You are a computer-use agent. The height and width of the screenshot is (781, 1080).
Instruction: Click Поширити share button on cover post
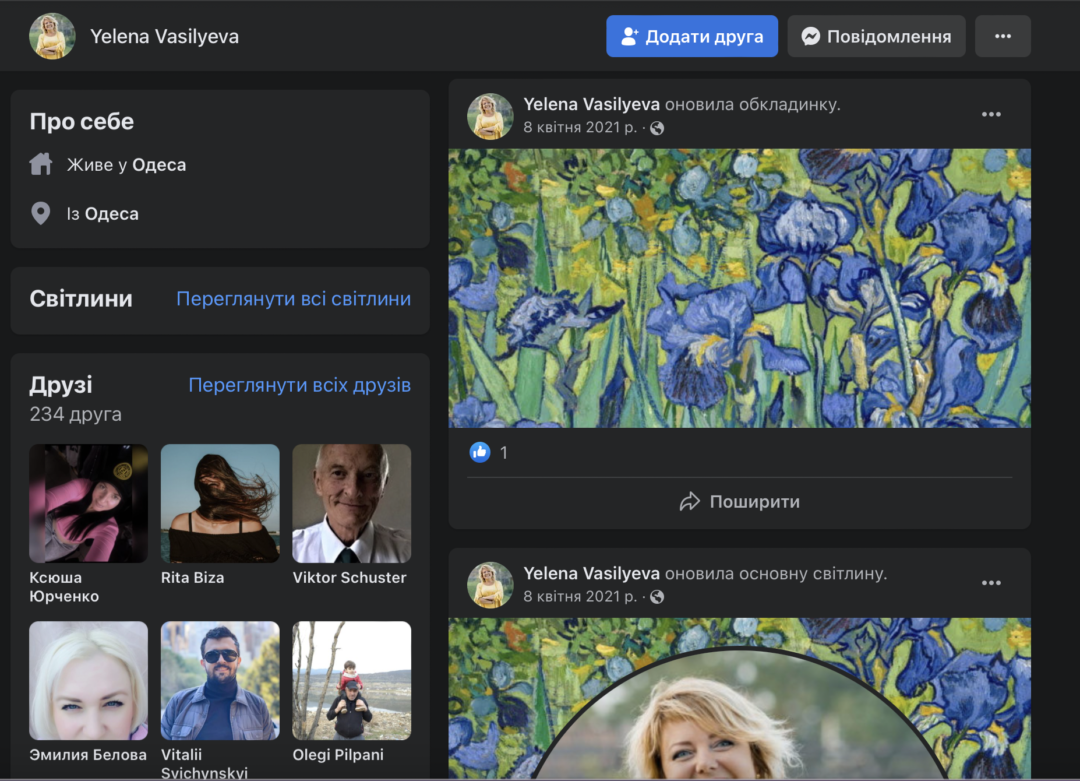point(740,501)
